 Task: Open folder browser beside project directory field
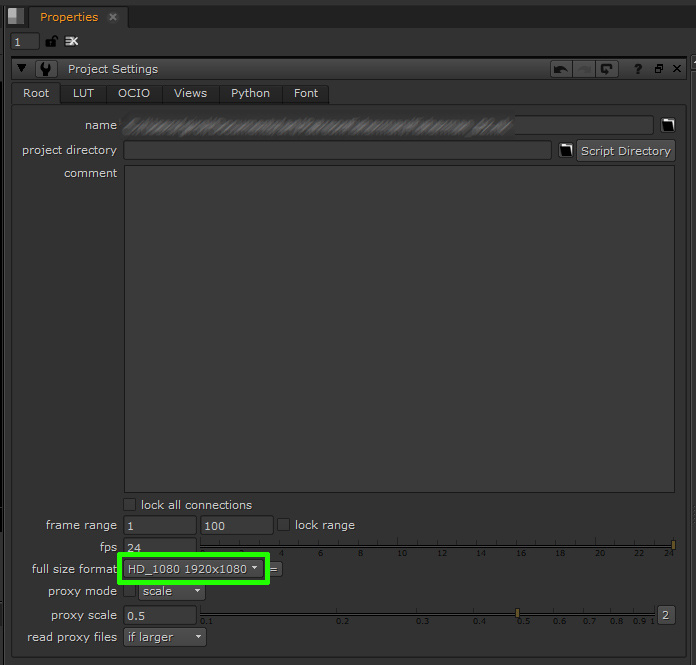pyautogui.click(x=565, y=150)
